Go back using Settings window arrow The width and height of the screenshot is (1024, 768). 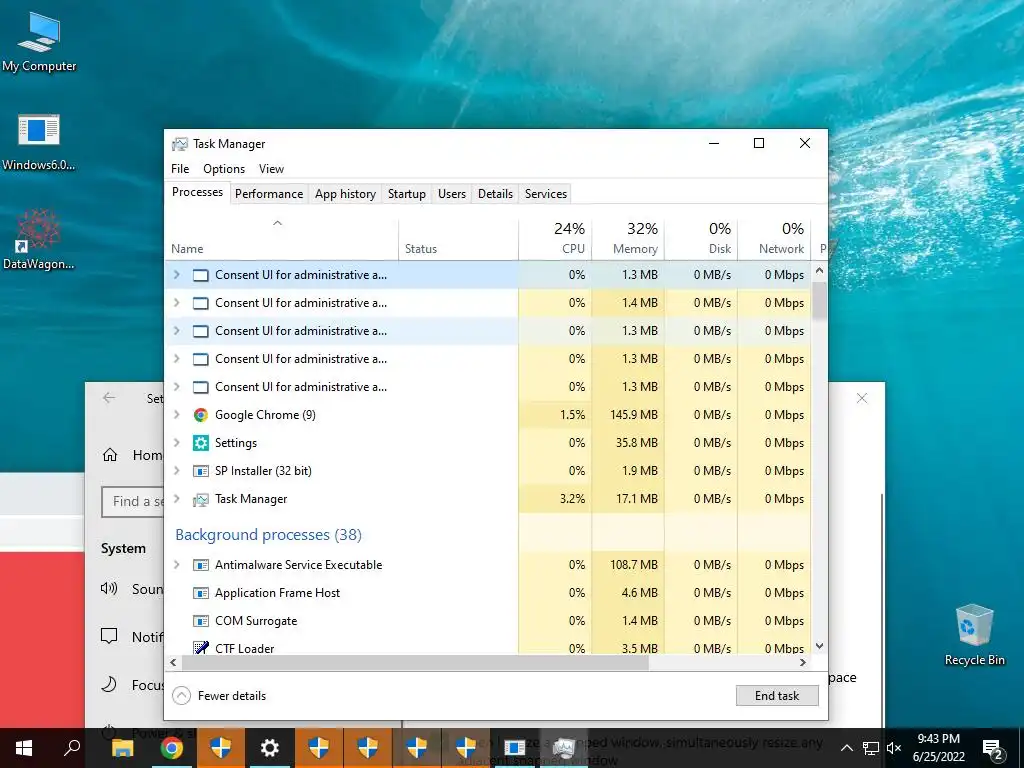pos(109,398)
